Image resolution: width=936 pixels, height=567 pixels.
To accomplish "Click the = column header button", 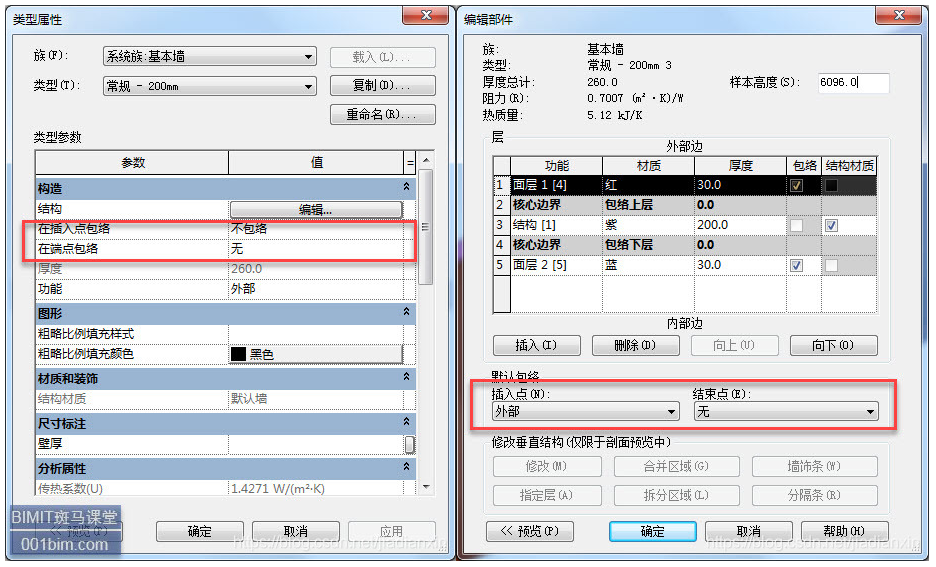I will [410, 162].
